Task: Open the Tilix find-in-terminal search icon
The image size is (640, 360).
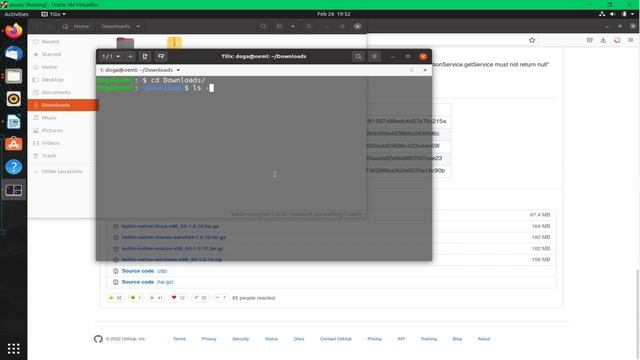Action: (x=358, y=56)
